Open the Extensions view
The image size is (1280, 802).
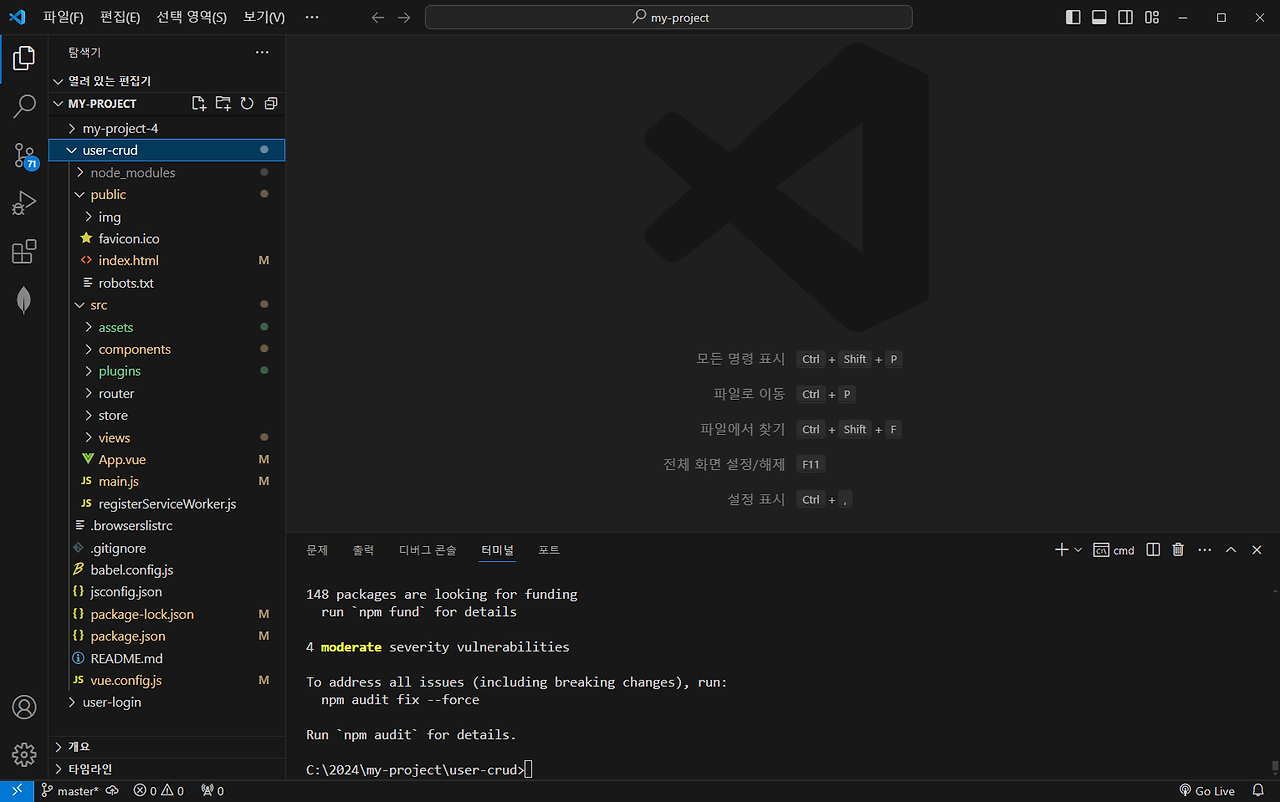(x=24, y=252)
